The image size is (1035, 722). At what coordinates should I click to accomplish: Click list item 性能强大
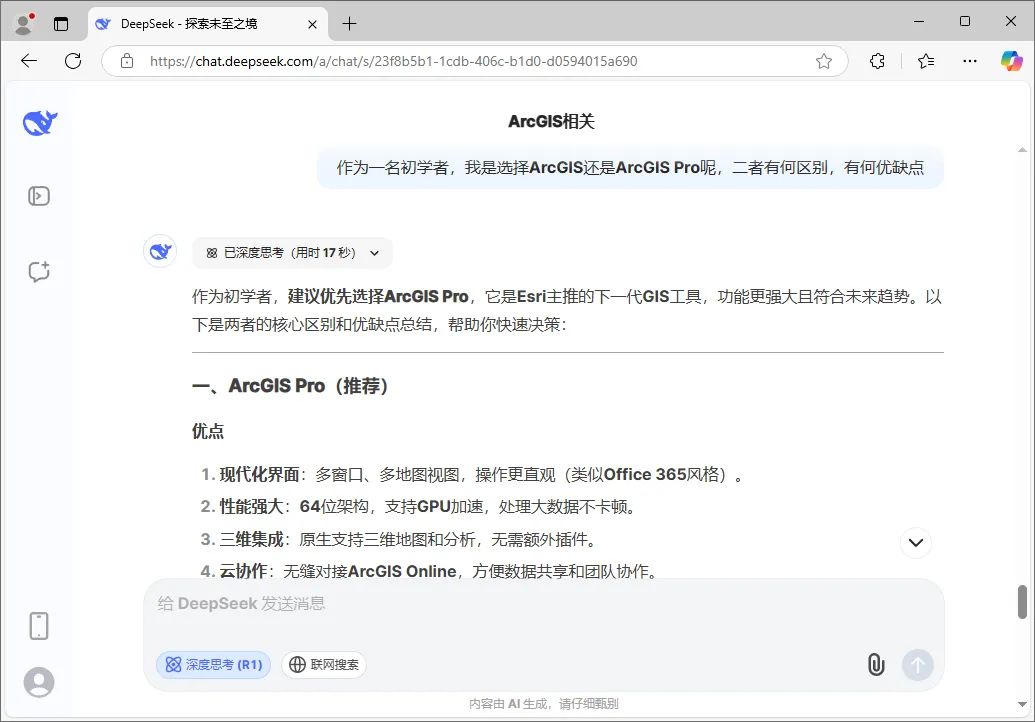(418, 507)
